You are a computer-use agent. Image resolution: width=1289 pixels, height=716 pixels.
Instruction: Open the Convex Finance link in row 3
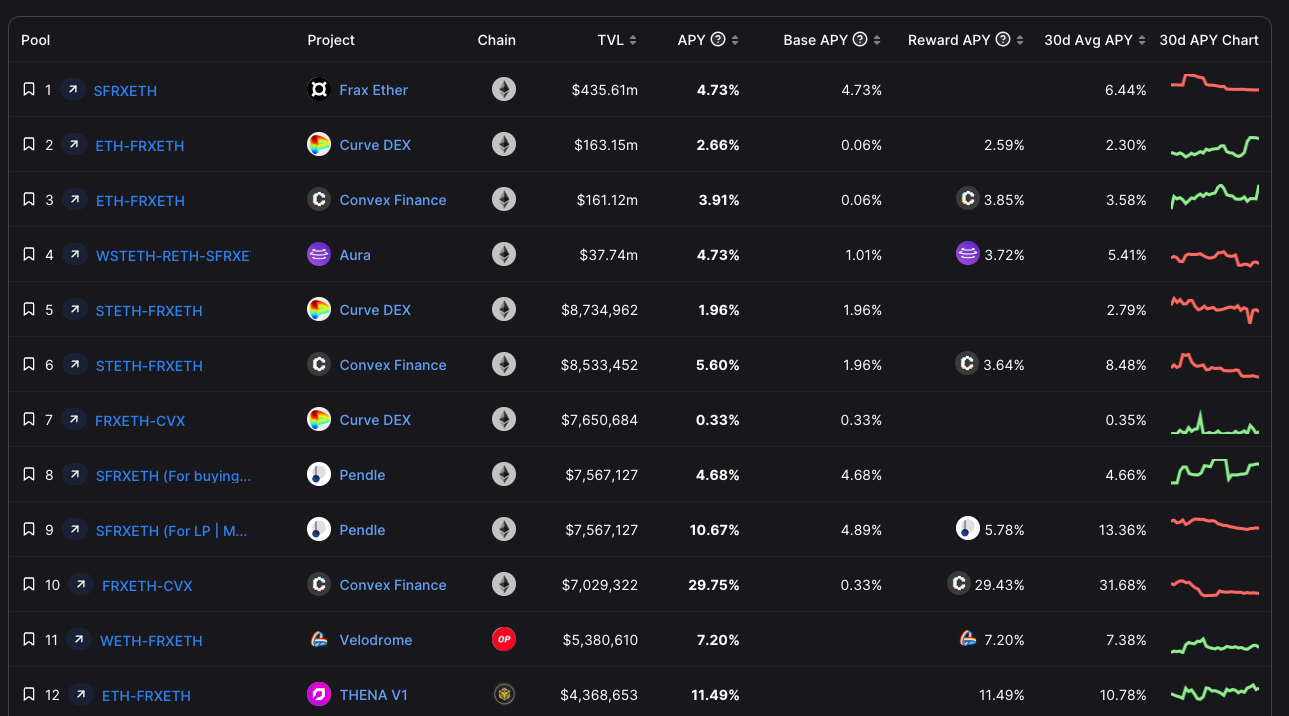pyautogui.click(x=393, y=200)
